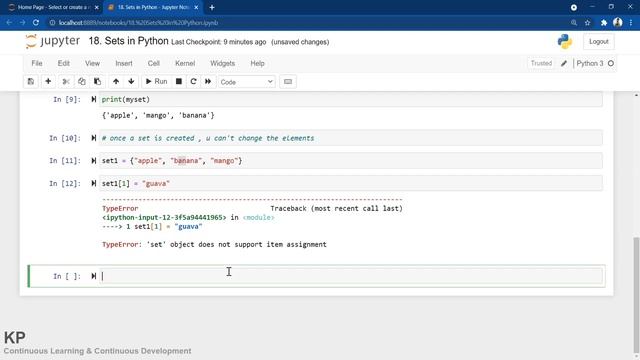640x360 pixels.
Task: Click the browser address bar
Action: click(306, 23)
